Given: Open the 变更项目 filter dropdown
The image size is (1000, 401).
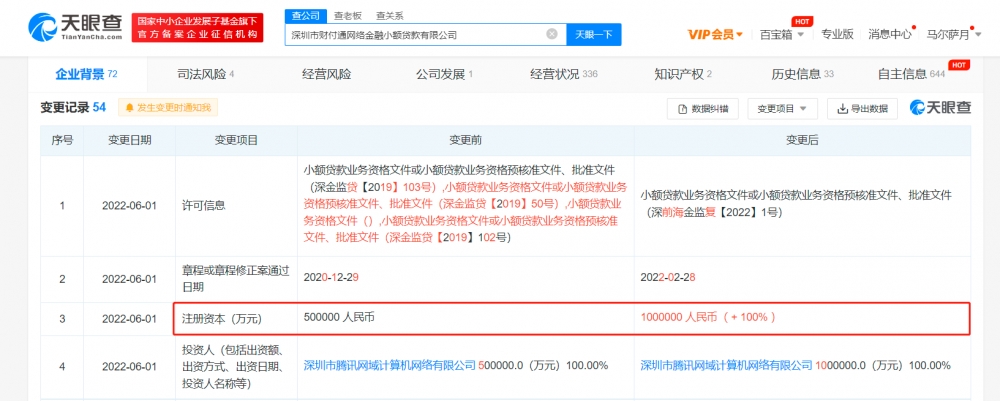Looking at the screenshot, I should 783,108.
